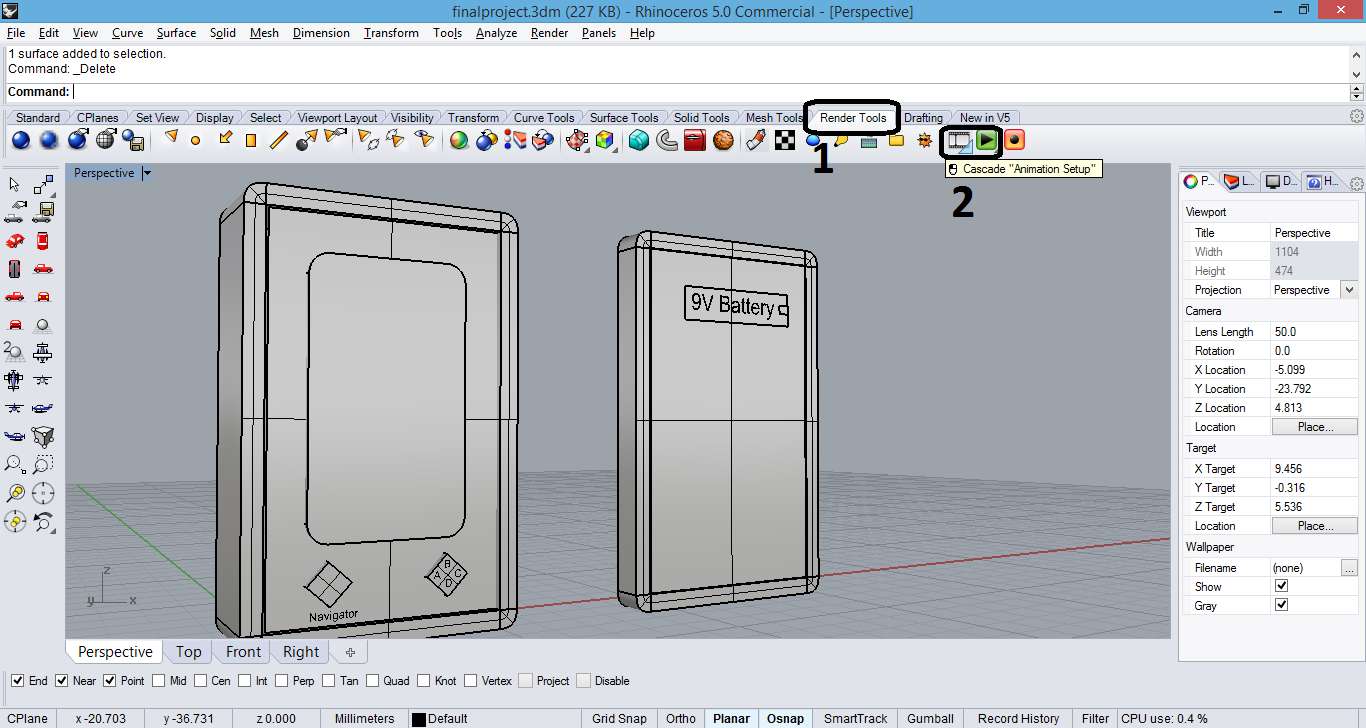Click the red toolbox icon in Render Tools
This screenshot has height=728, width=1366.
(695, 141)
